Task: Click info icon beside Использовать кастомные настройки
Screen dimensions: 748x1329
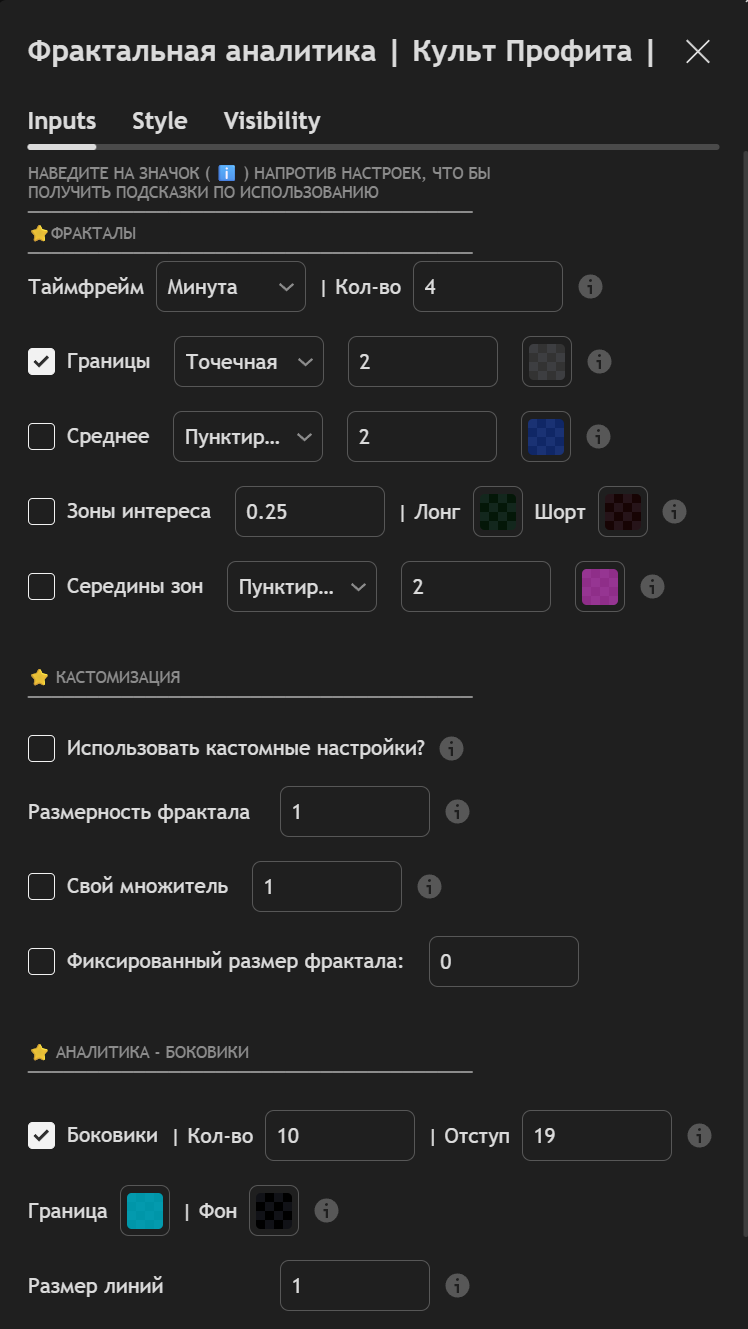Action: tap(451, 748)
